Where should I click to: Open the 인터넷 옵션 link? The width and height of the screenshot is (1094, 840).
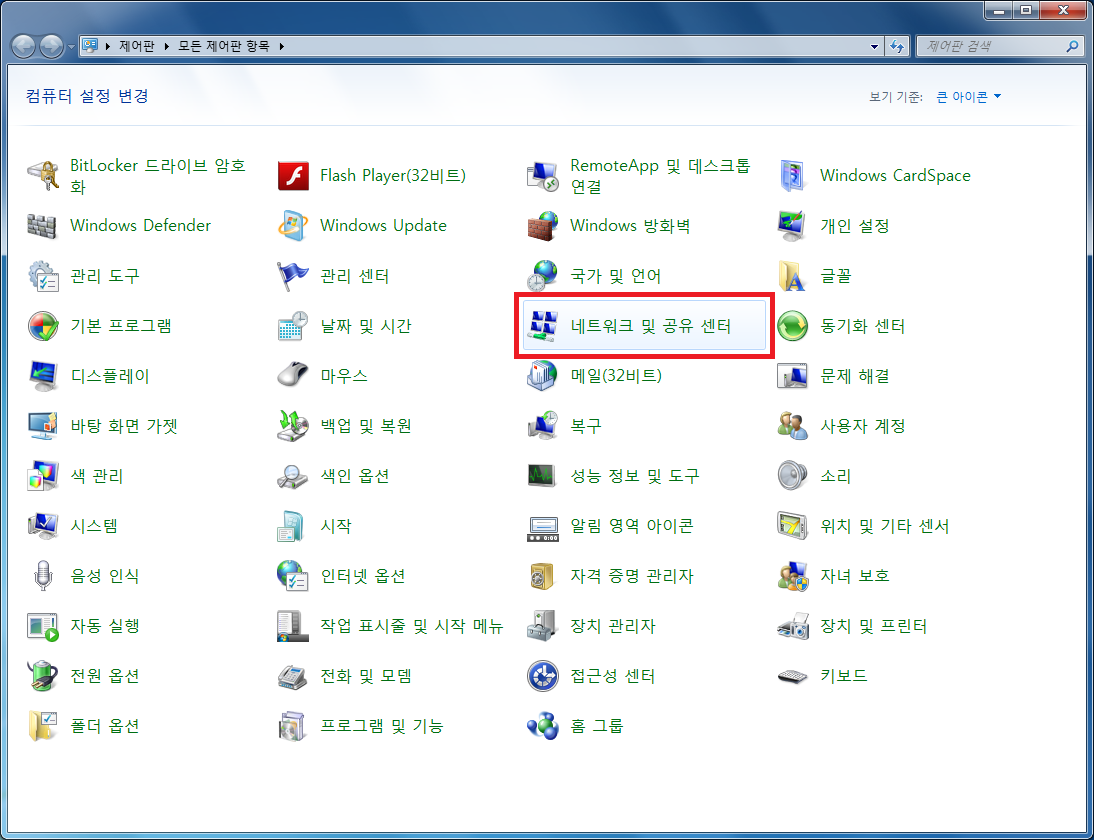point(363,576)
